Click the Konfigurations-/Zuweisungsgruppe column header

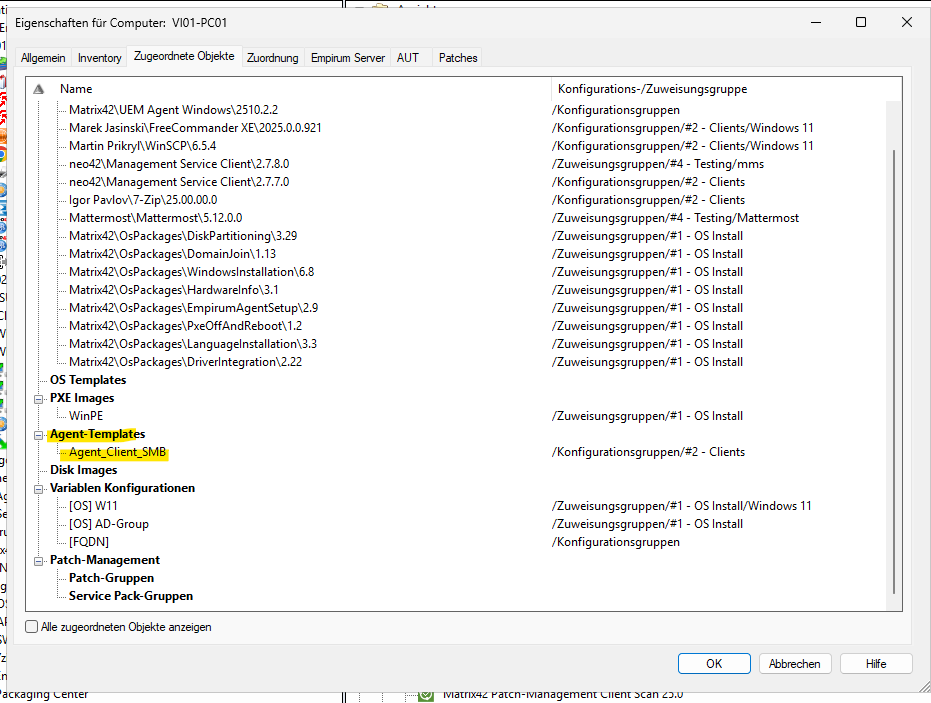652,89
